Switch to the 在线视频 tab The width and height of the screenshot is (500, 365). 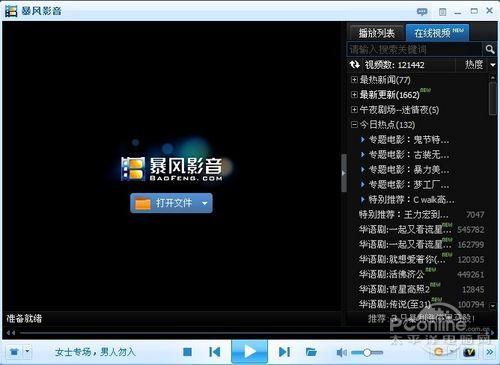[438, 33]
